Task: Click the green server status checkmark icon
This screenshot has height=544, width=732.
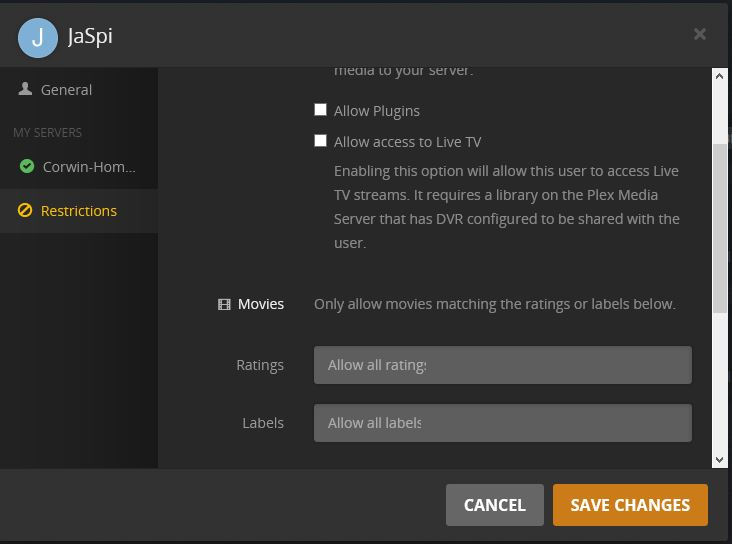Action: (27, 167)
